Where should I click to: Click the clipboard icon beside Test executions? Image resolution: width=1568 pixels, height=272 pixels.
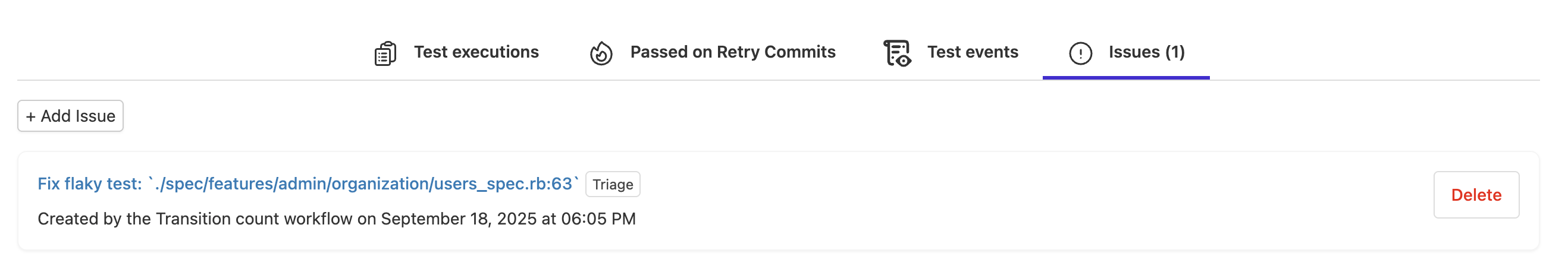point(385,53)
